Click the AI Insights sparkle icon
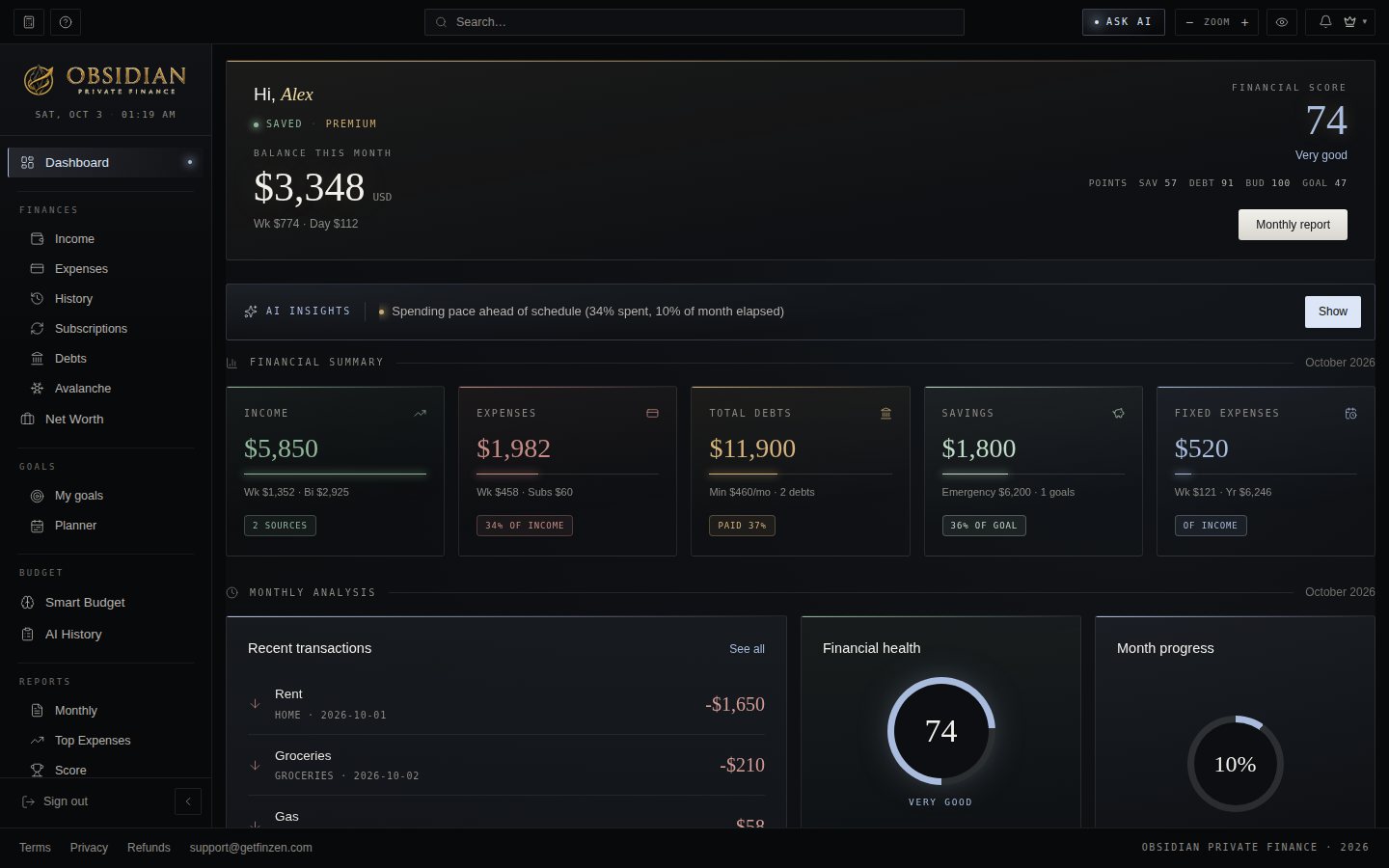Viewport: 1389px width, 868px height. click(251, 311)
